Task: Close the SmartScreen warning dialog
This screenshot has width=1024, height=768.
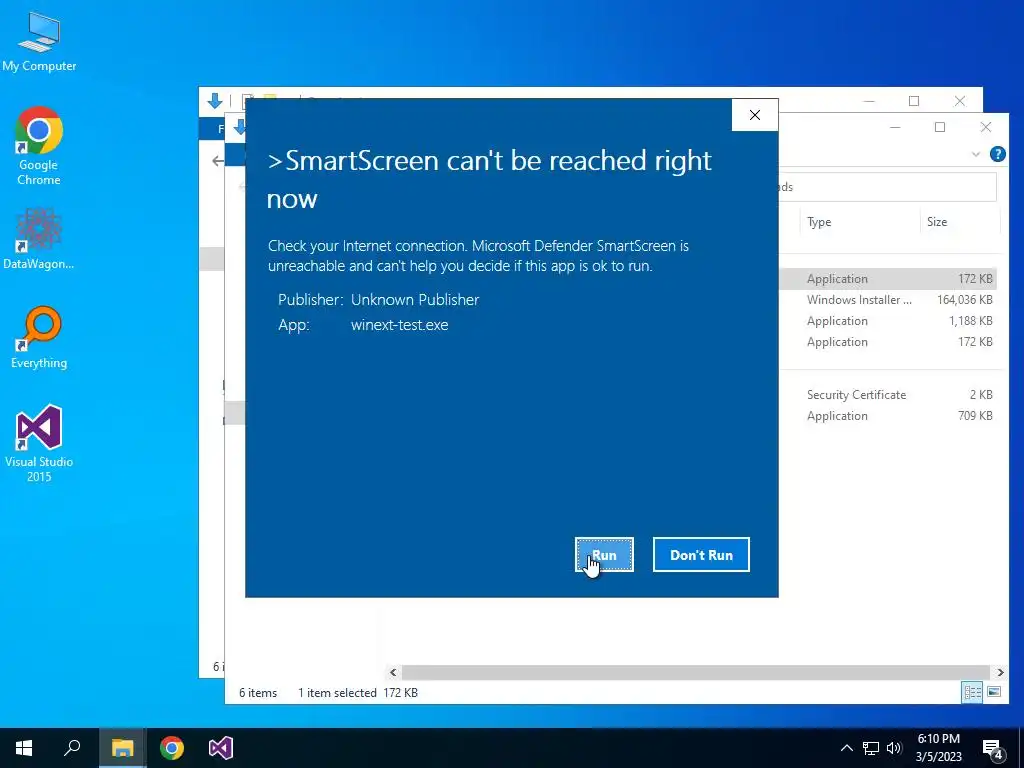Action: pos(755,115)
